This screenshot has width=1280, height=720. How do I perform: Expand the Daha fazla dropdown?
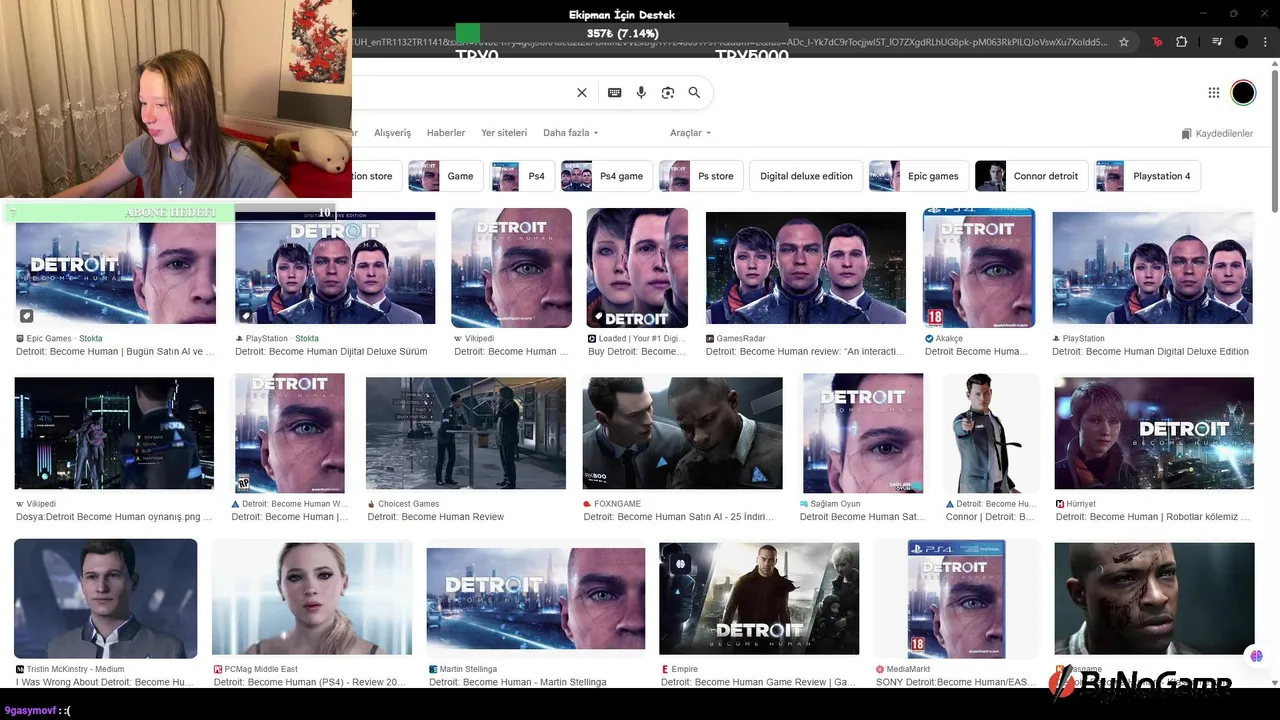[x=571, y=133]
